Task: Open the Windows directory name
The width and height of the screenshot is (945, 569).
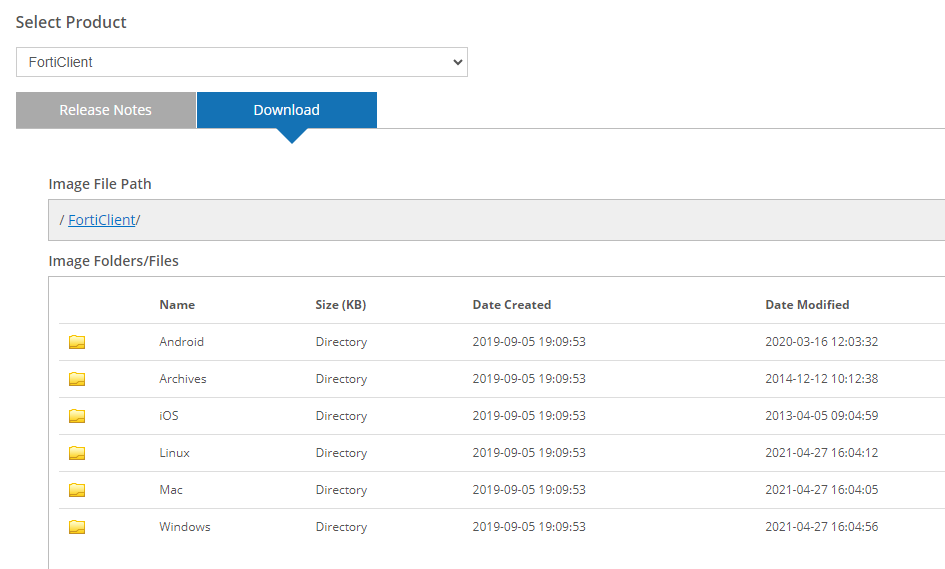Action: coord(184,527)
